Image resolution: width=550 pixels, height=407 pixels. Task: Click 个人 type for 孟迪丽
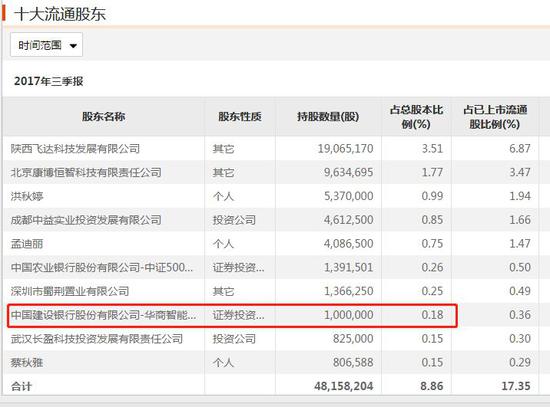223,244
